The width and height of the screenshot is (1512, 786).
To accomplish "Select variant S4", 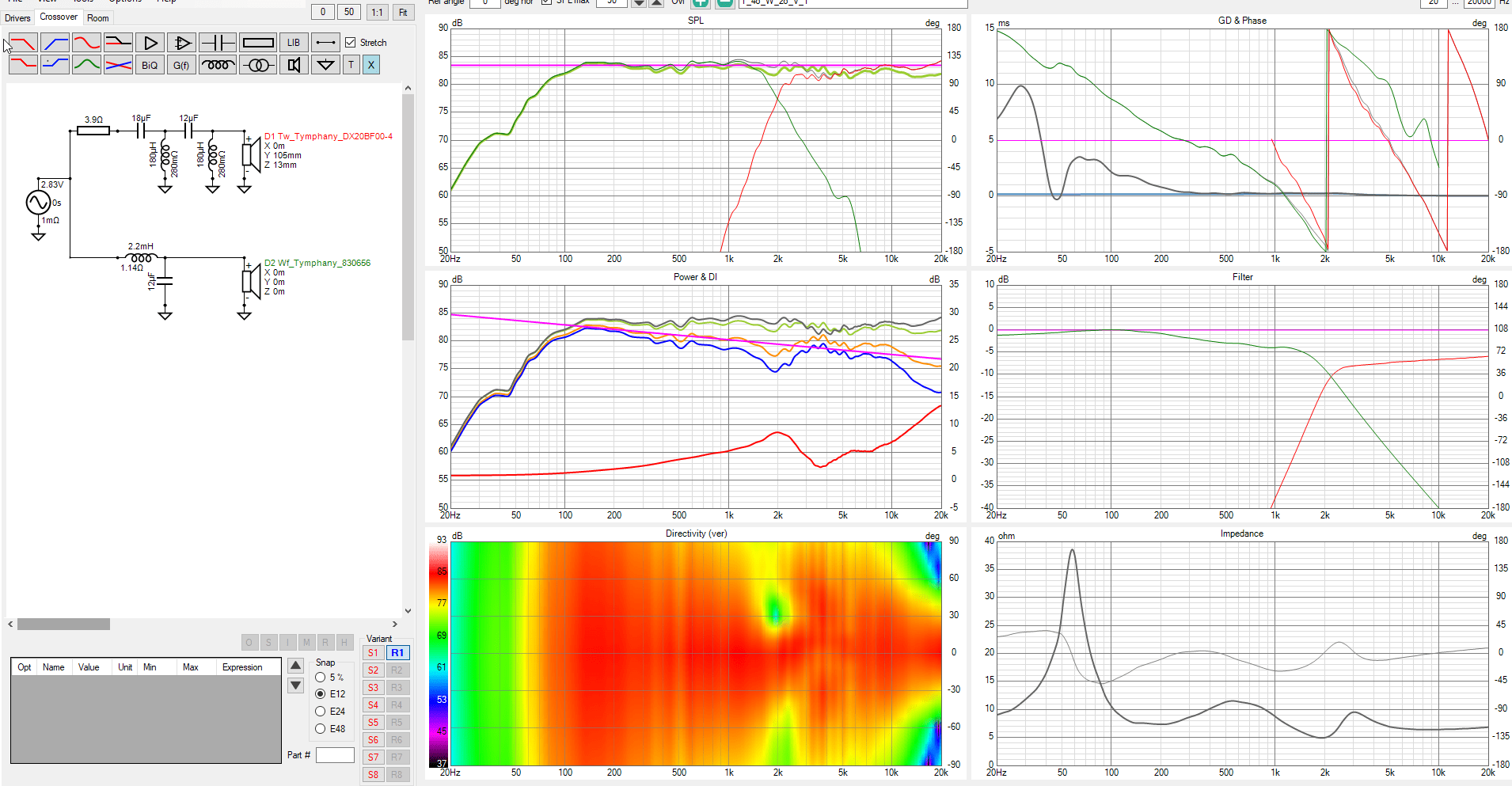I will click(373, 705).
